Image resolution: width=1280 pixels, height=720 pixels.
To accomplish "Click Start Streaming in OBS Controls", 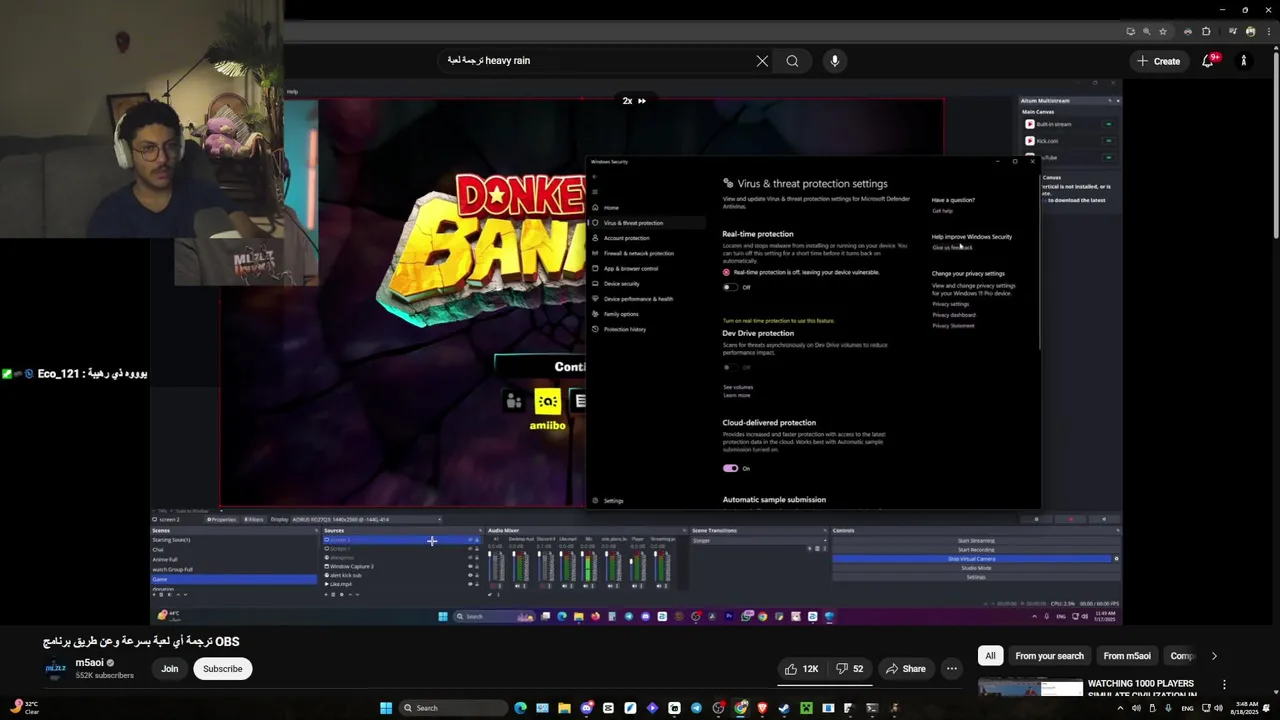I will 976,541.
